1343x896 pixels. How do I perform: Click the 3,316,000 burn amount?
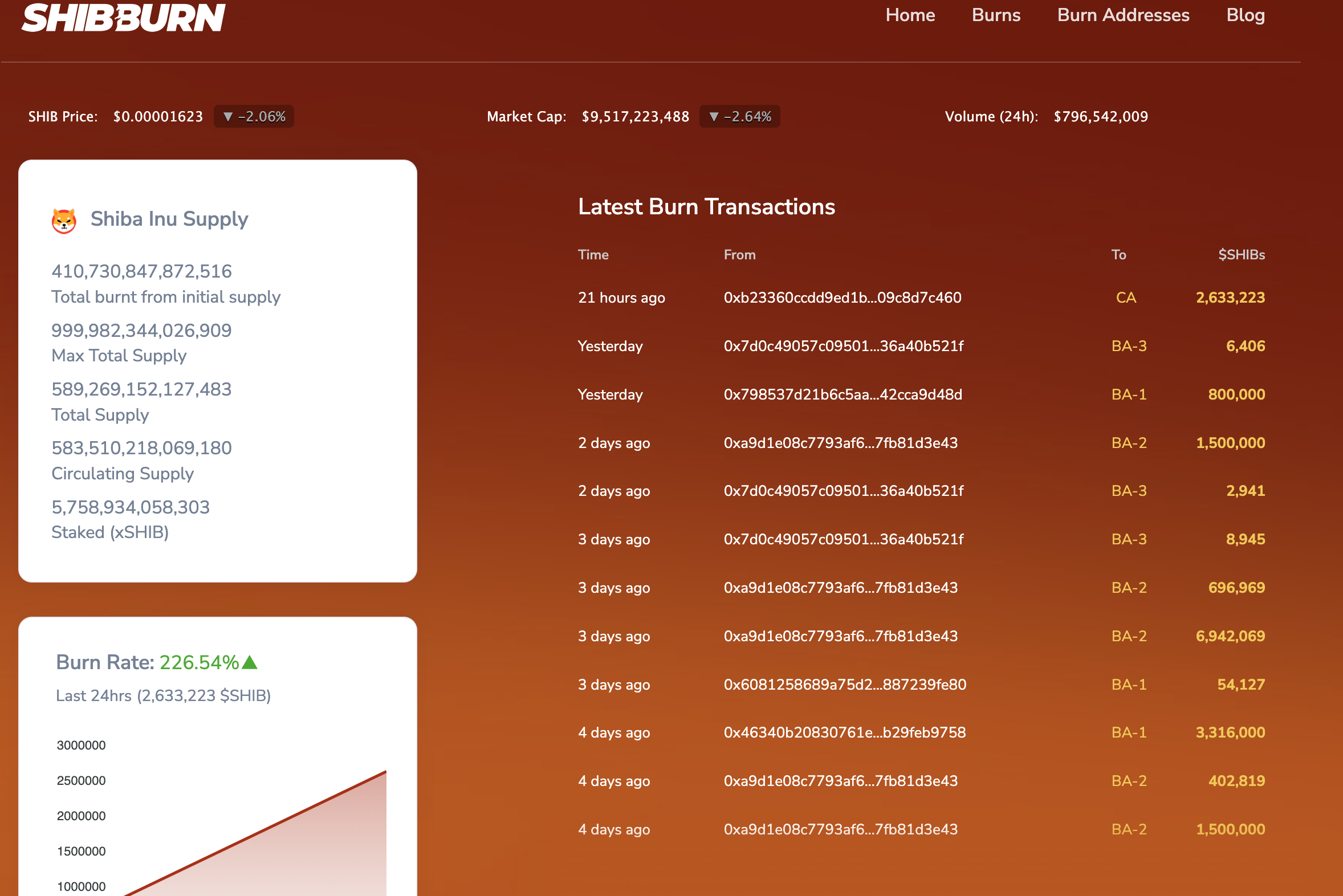(x=1230, y=732)
